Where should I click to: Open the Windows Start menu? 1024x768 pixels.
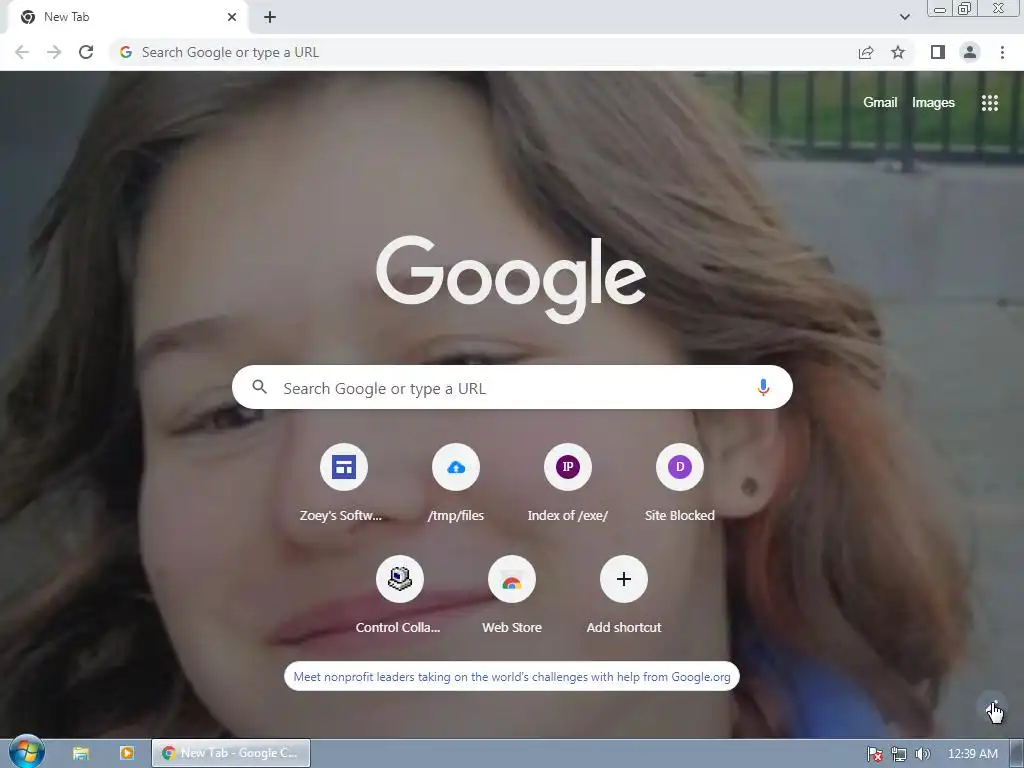point(26,752)
